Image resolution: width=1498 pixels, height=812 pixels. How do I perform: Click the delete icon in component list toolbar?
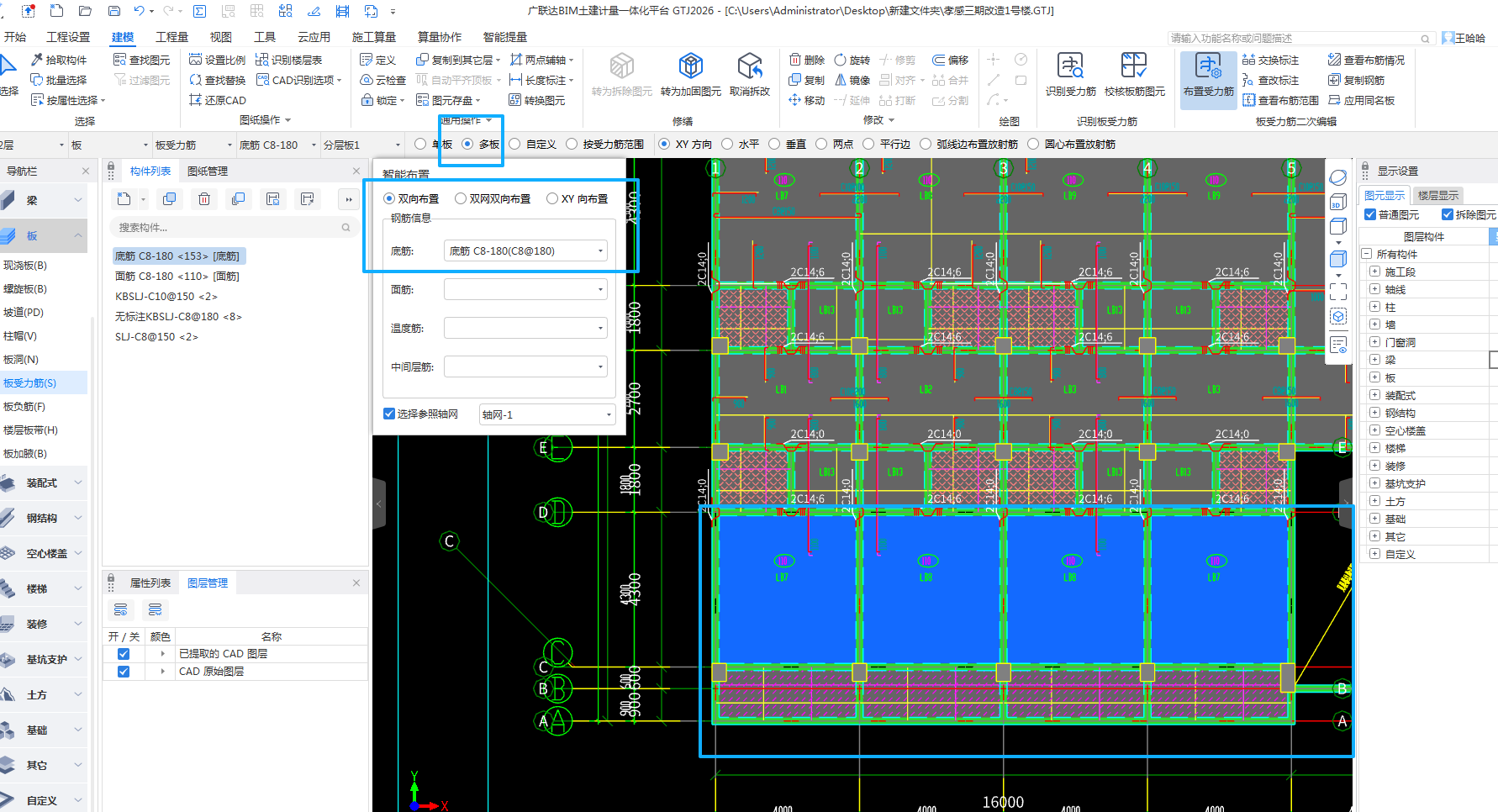point(204,199)
